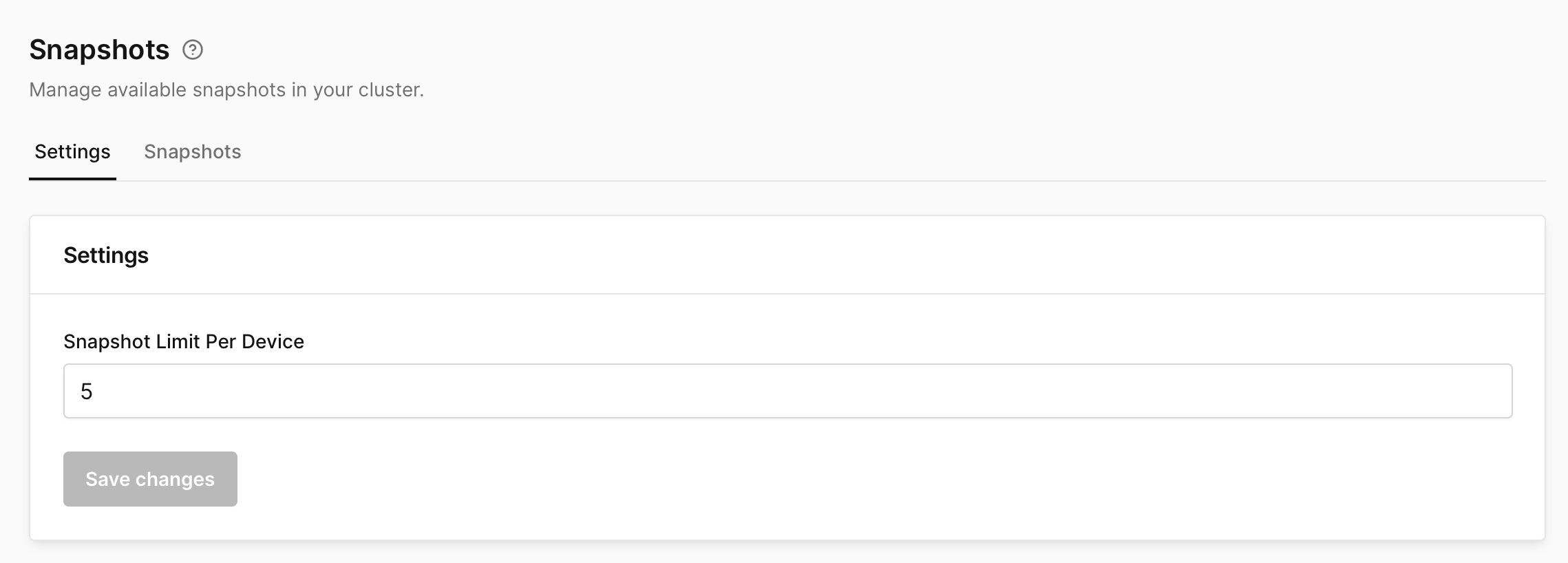Click the 'Manage available snapshots' description text

(226, 90)
